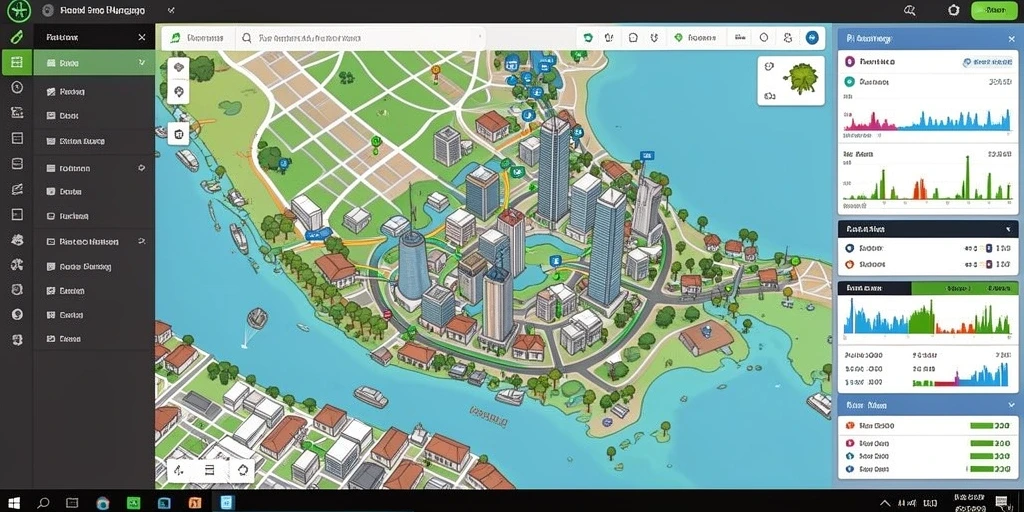
Task: Click the blue link badge in right panel
Action: click(x=987, y=62)
